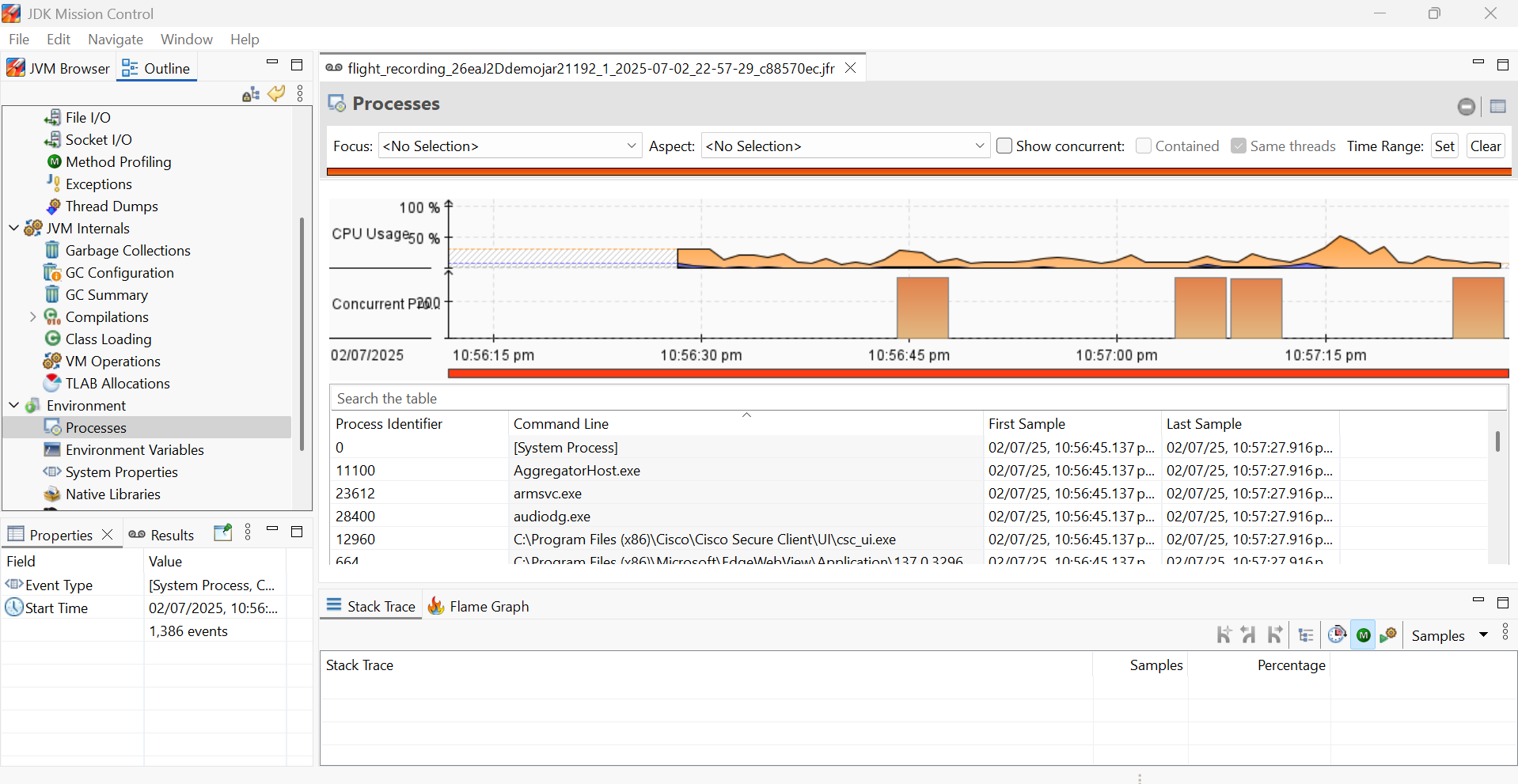1518x784 pixels.
Task: Click the table settings icon beside Processes title
Action: pyautogui.click(x=1497, y=106)
